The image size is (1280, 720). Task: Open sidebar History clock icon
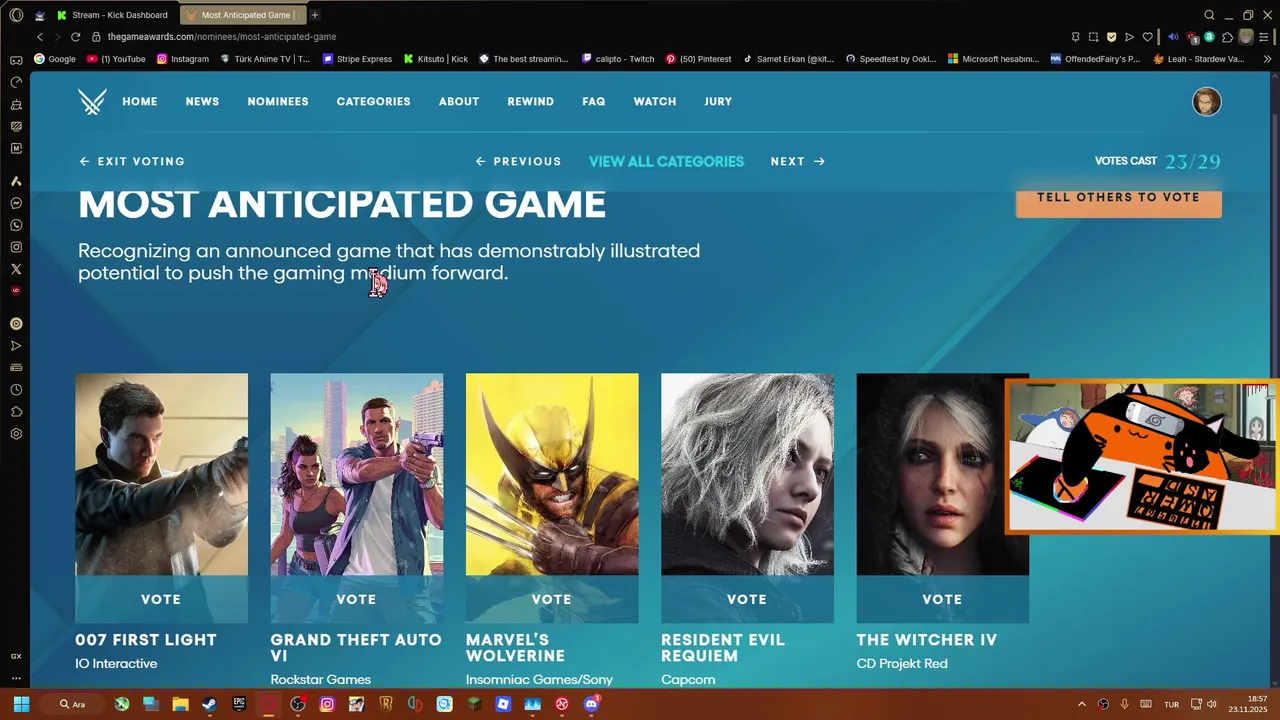coord(16,390)
